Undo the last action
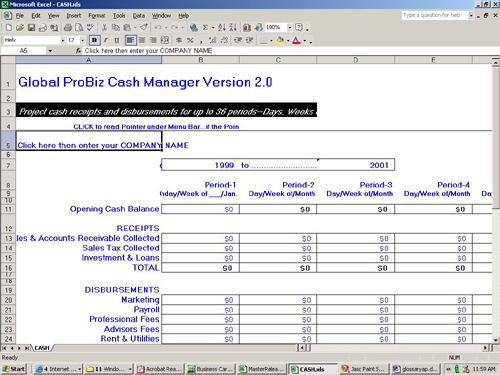Viewport: 500px width, 375px height. click(158, 28)
